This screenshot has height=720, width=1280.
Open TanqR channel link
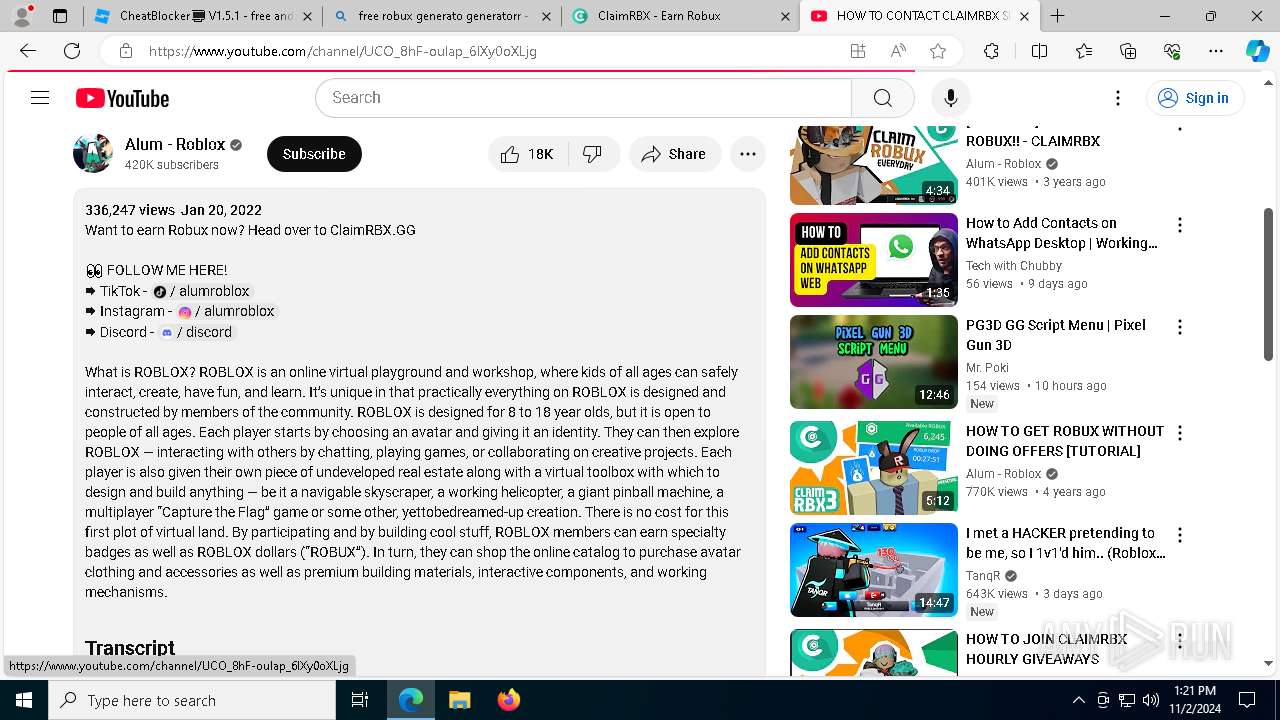point(983,576)
